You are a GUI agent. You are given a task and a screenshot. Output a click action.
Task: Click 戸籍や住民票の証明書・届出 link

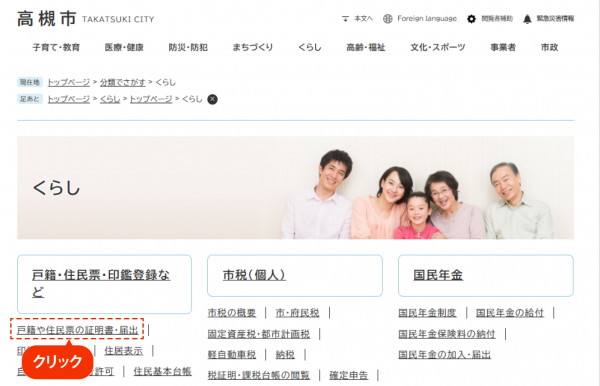[x=77, y=330]
